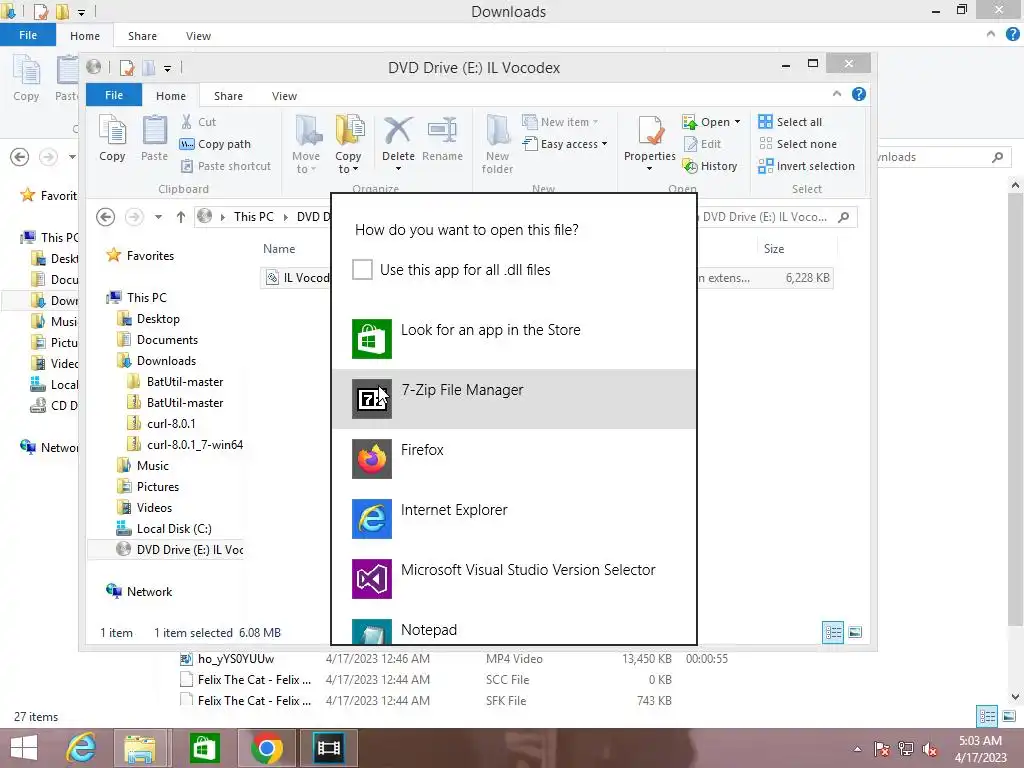The width and height of the screenshot is (1024, 768).
Task: Collapse the DVD Drive window ribbon
Action: (837, 94)
